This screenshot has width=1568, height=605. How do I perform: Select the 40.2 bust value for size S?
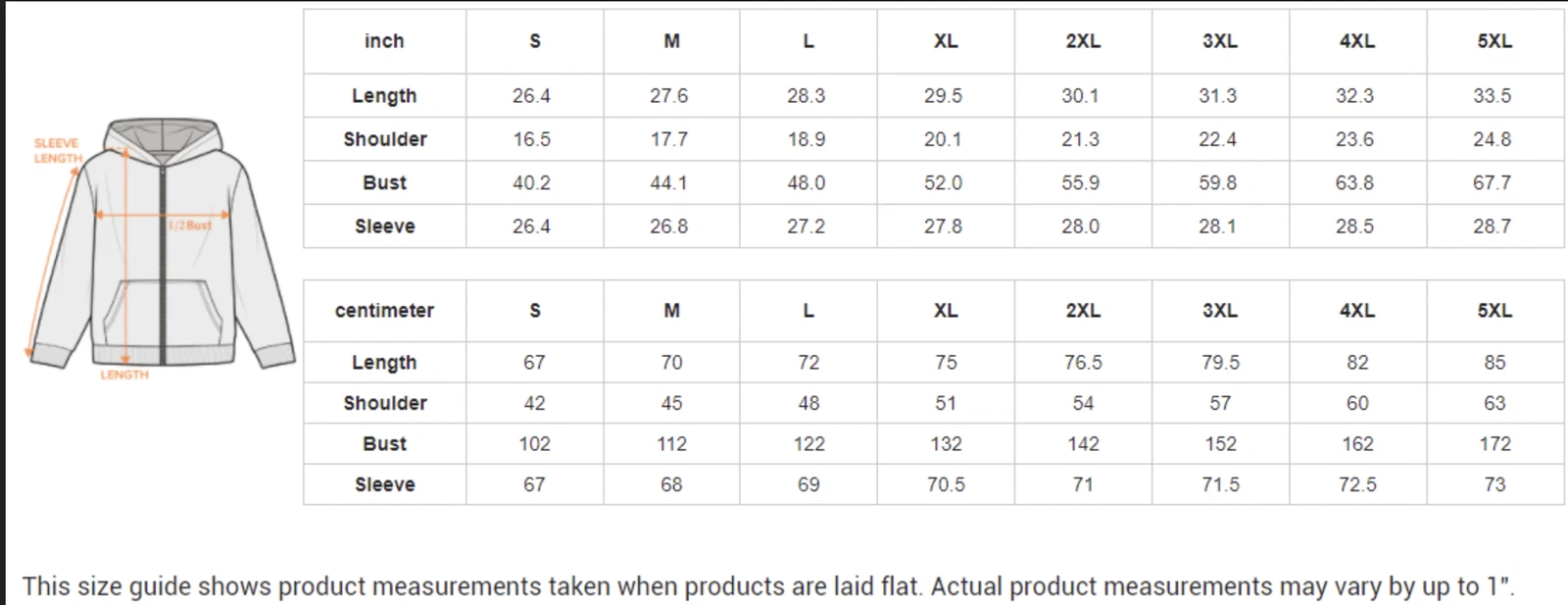(x=531, y=183)
